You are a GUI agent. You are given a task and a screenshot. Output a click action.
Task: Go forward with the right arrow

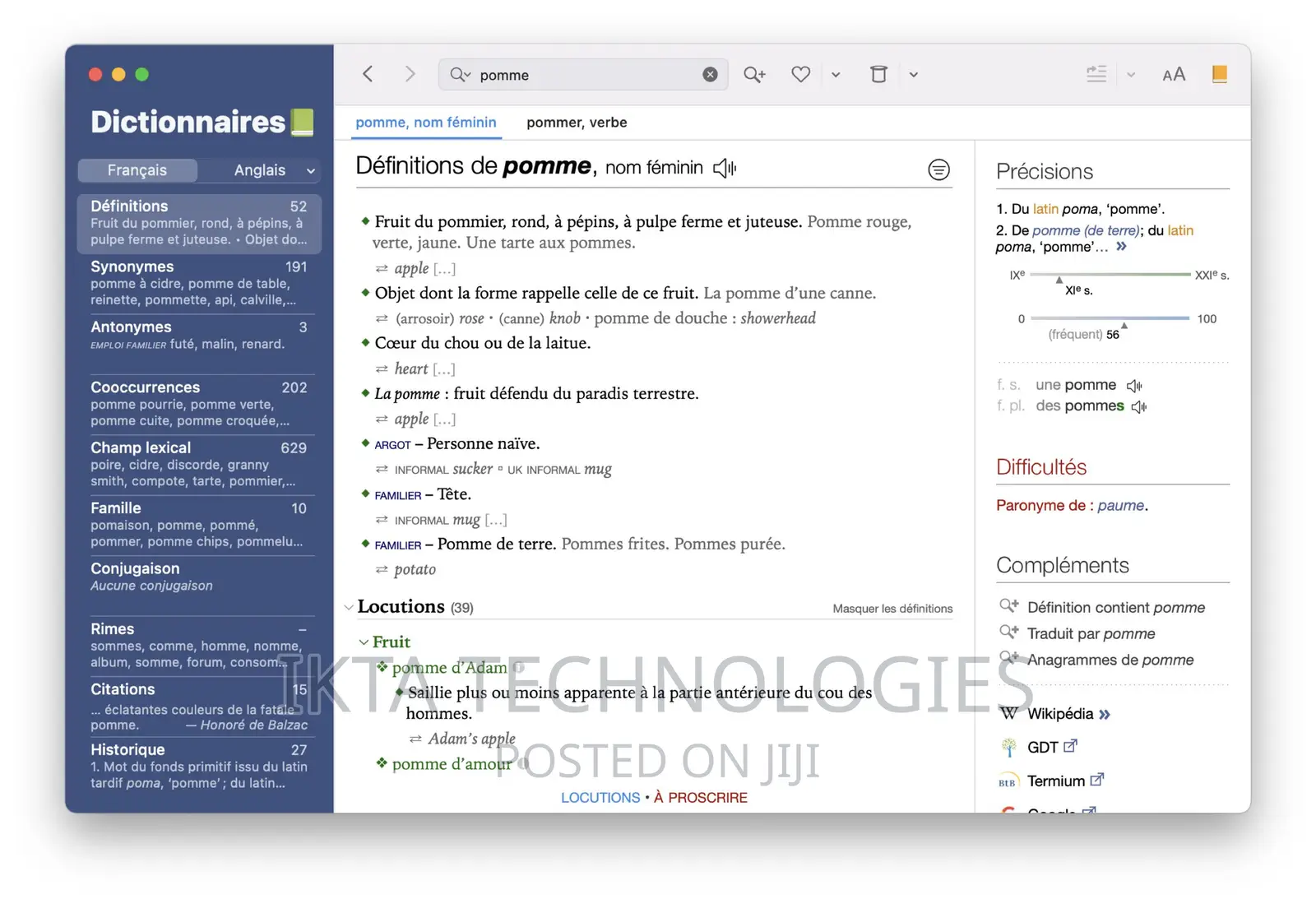tap(410, 74)
